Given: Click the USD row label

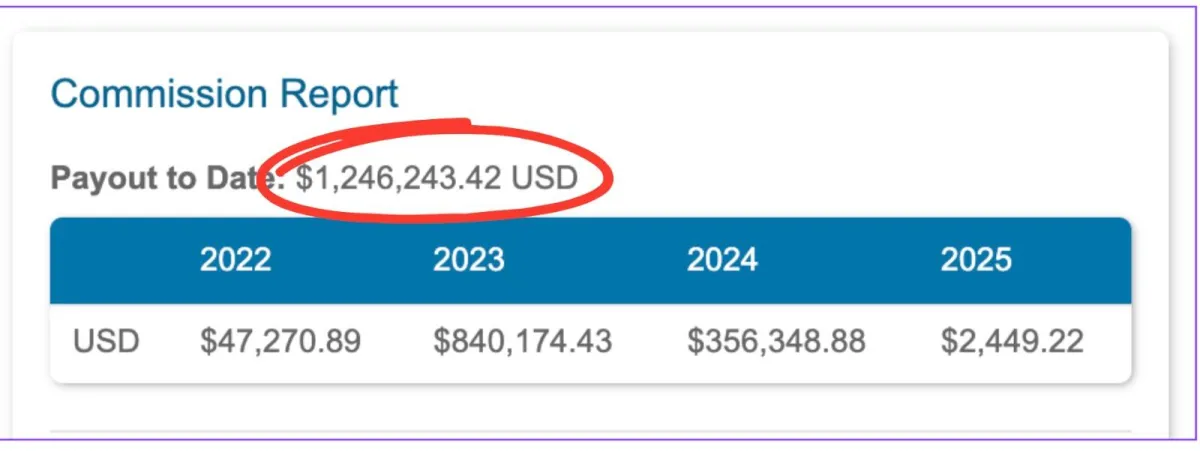Looking at the screenshot, I should (x=105, y=342).
